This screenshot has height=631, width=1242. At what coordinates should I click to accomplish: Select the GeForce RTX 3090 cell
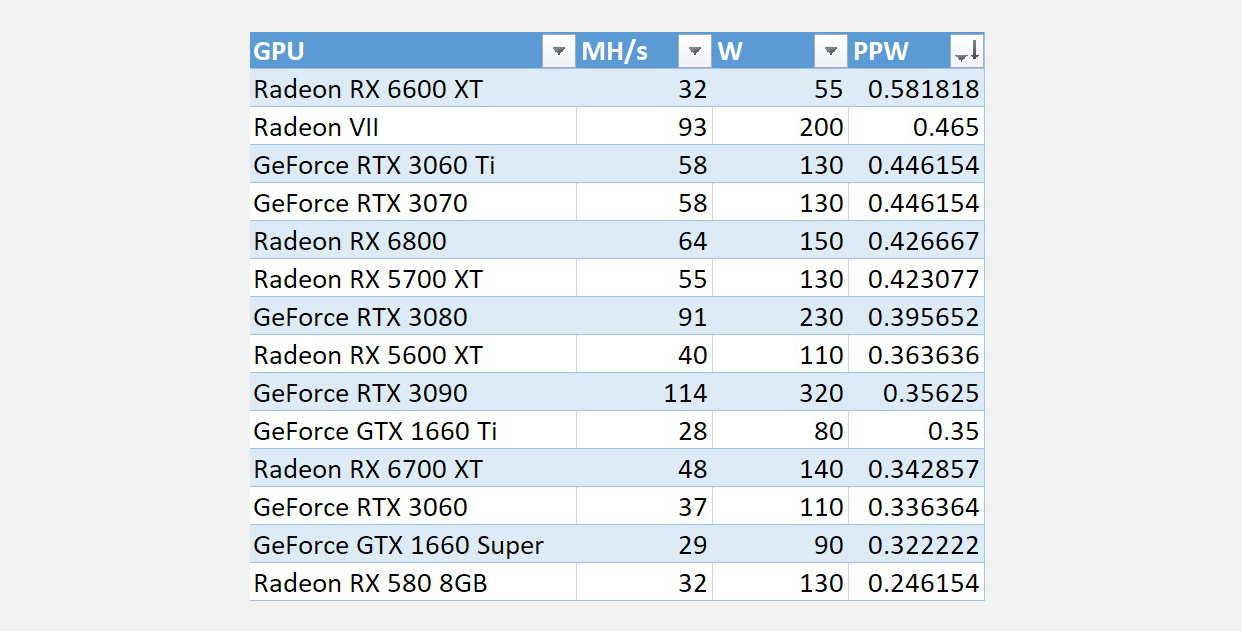click(x=413, y=393)
